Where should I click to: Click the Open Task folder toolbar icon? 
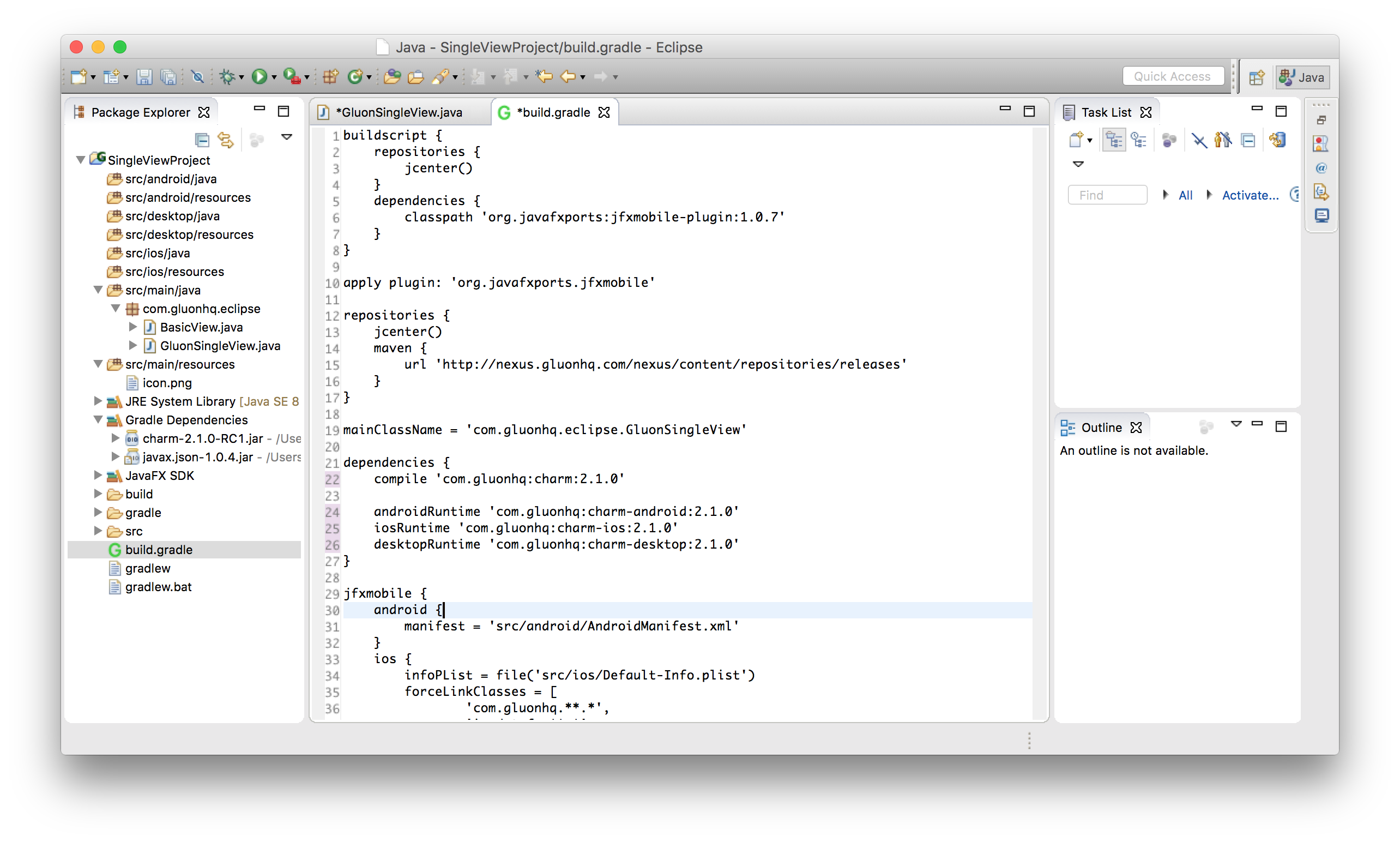(415, 76)
